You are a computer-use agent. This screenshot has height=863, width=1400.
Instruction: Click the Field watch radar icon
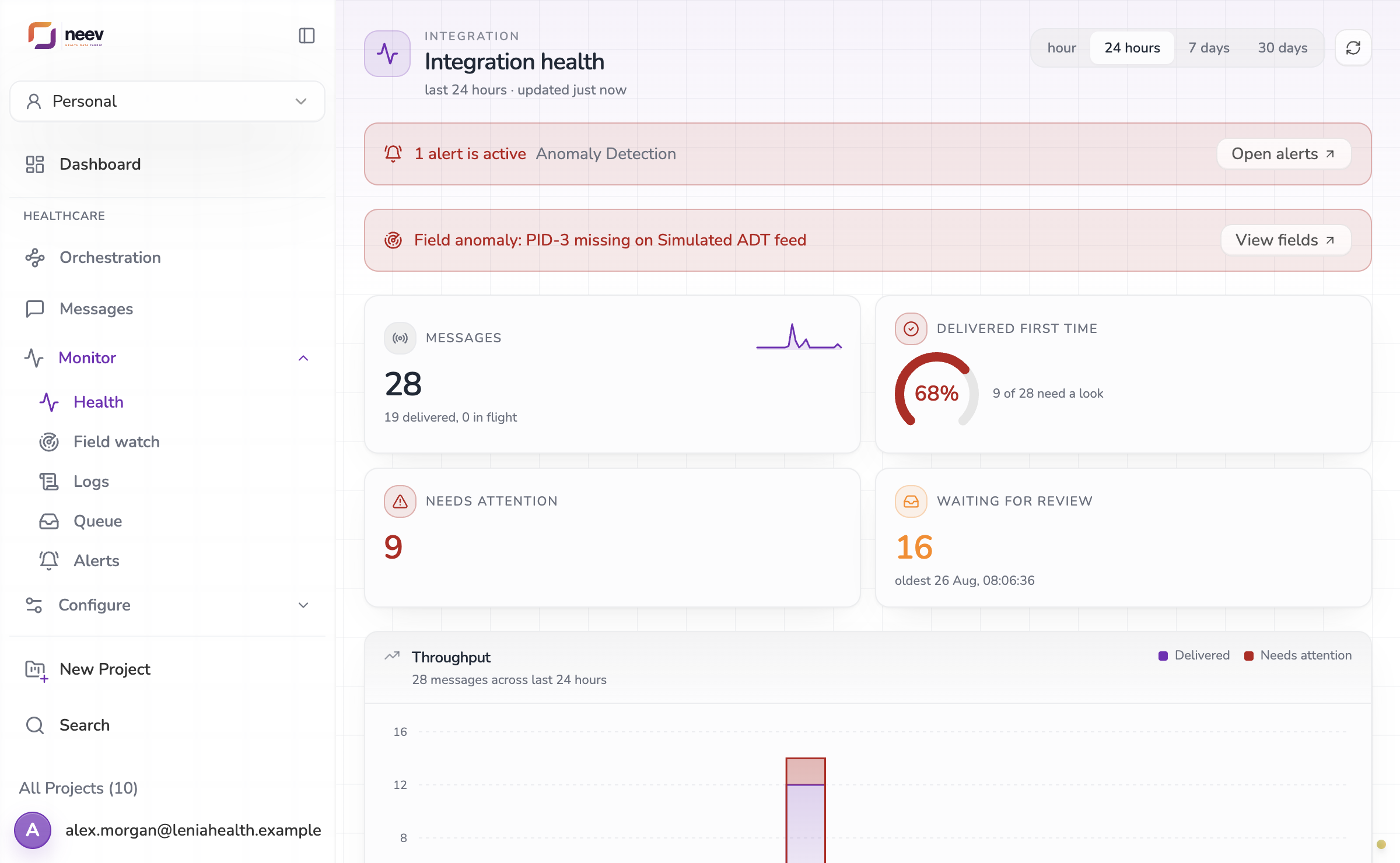(49, 442)
